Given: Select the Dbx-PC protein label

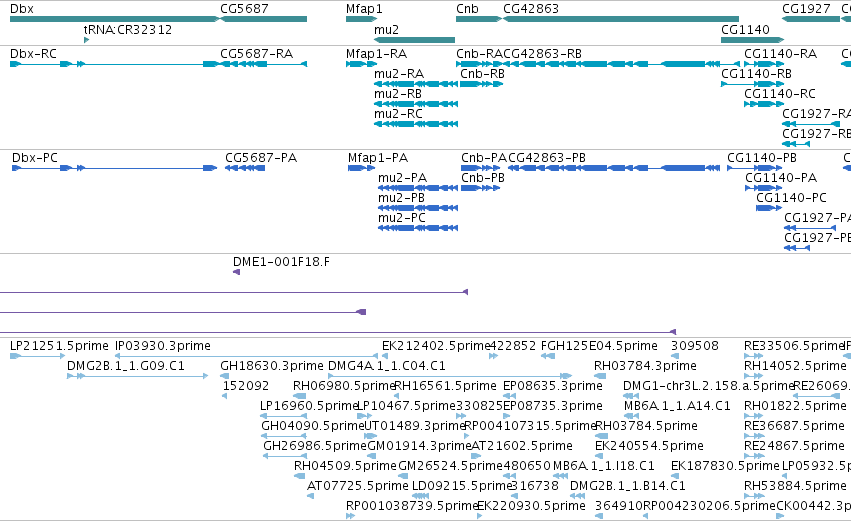Looking at the screenshot, I should pos(35,158).
